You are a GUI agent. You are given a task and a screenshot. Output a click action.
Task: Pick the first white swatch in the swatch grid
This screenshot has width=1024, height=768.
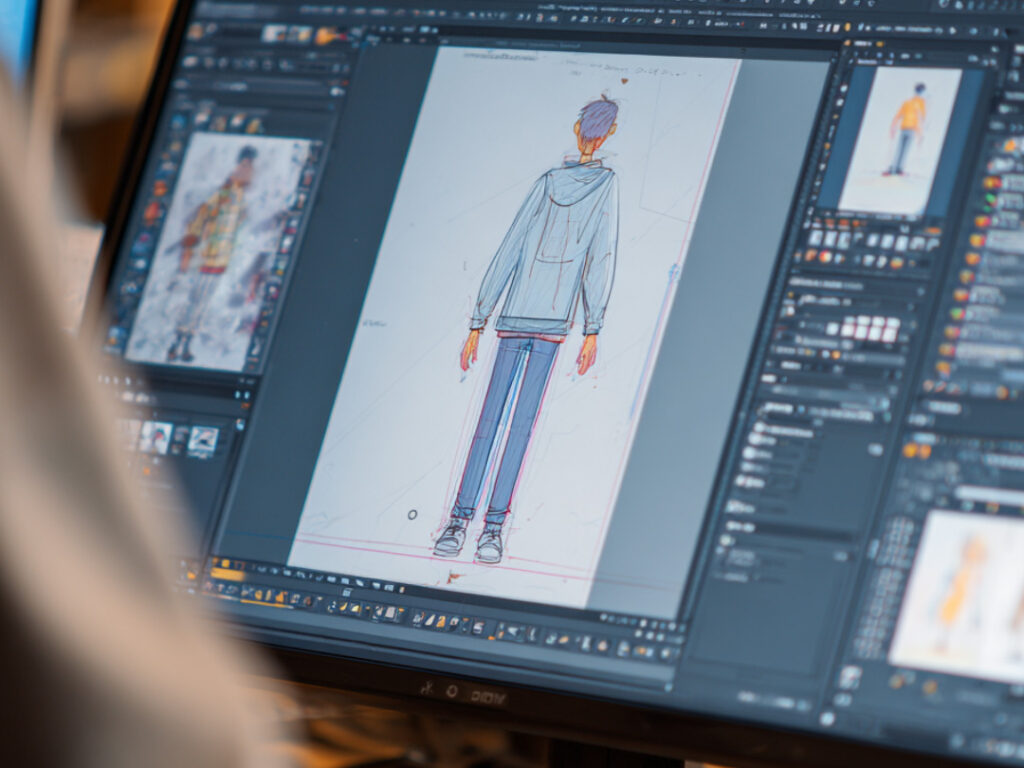coord(846,328)
